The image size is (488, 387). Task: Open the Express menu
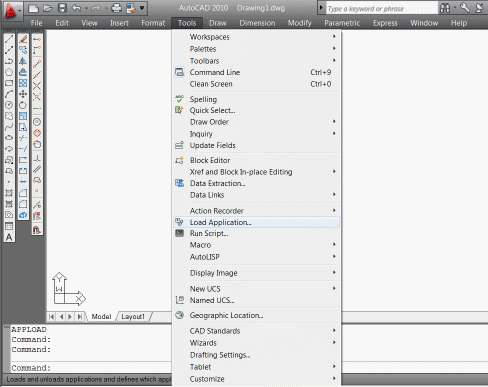point(385,23)
